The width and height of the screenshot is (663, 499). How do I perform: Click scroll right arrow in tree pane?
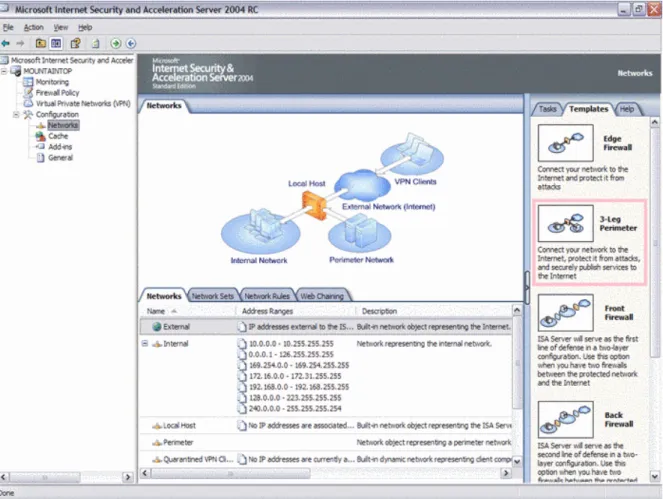(127, 477)
